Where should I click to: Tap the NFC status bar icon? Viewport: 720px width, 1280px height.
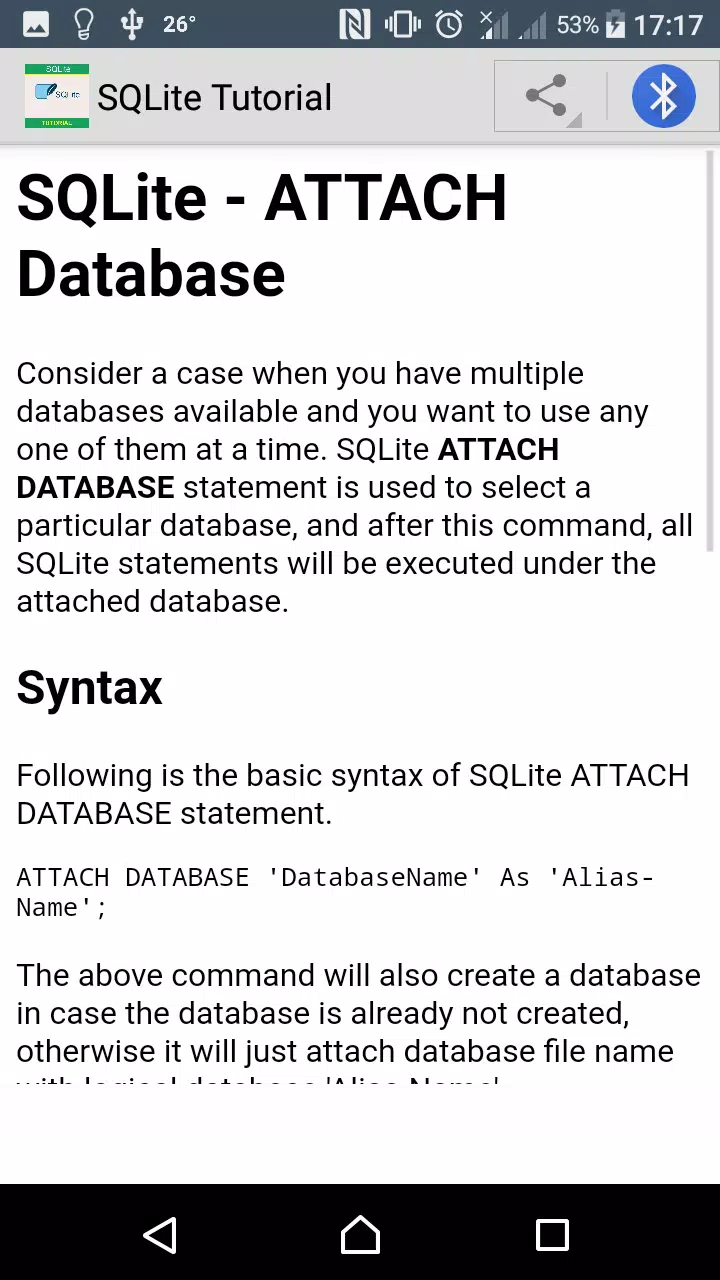point(355,24)
